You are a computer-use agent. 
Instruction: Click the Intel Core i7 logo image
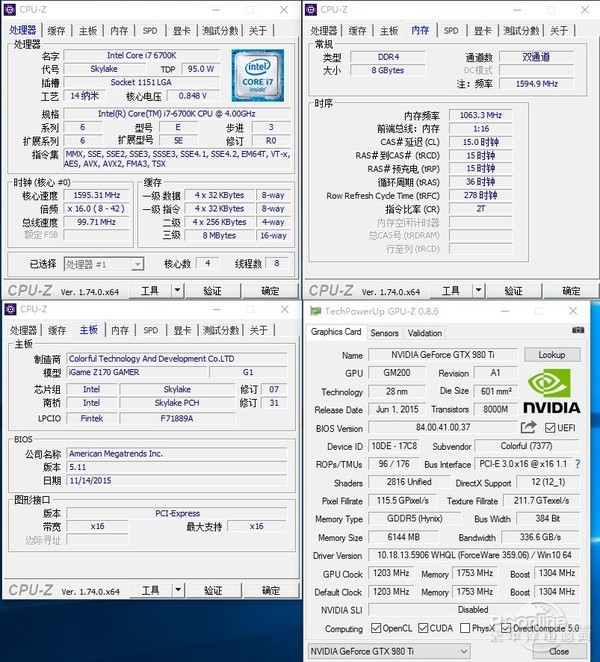click(x=258, y=76)
